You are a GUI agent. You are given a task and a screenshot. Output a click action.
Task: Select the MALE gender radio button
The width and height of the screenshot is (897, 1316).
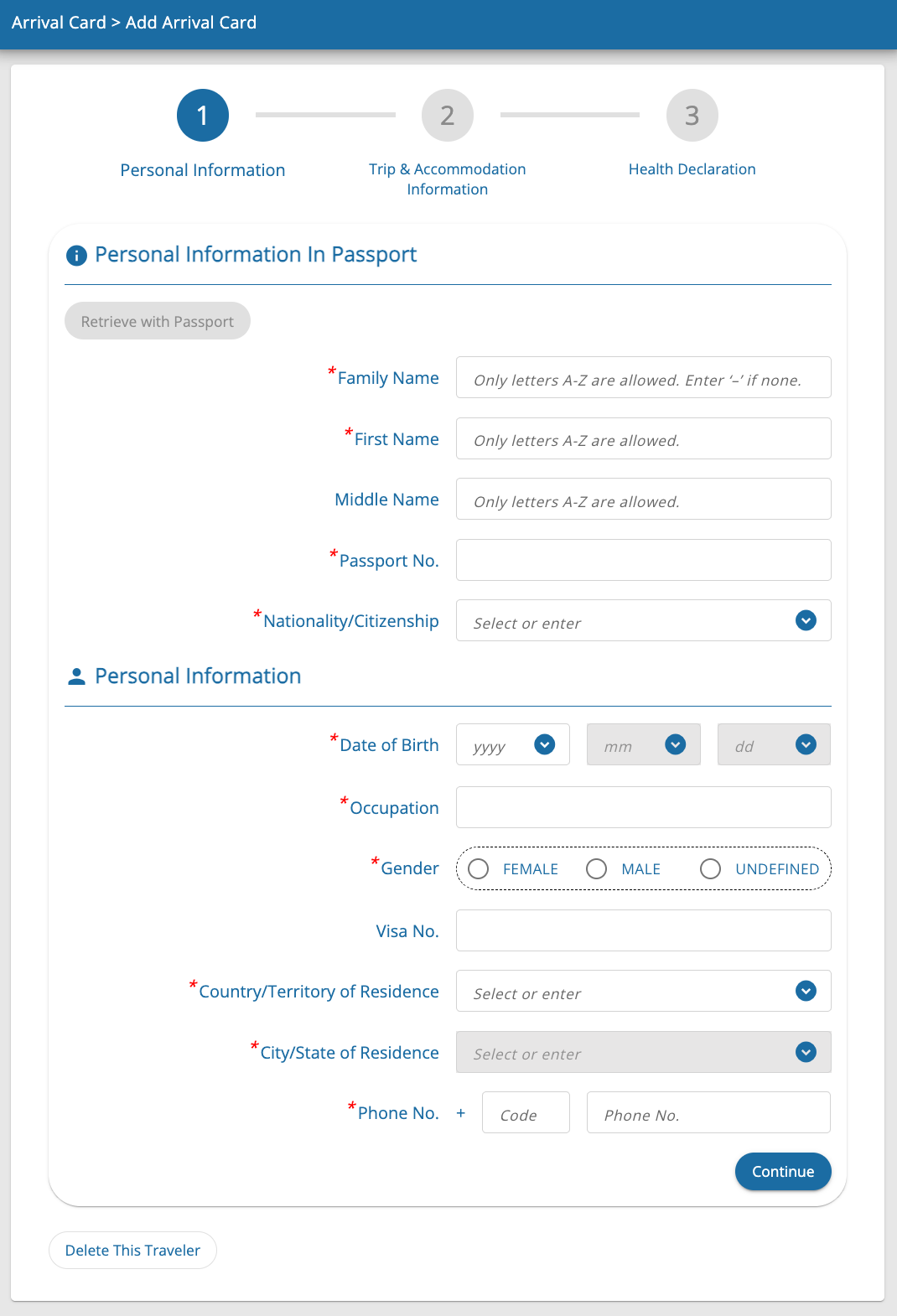(597, 869)
